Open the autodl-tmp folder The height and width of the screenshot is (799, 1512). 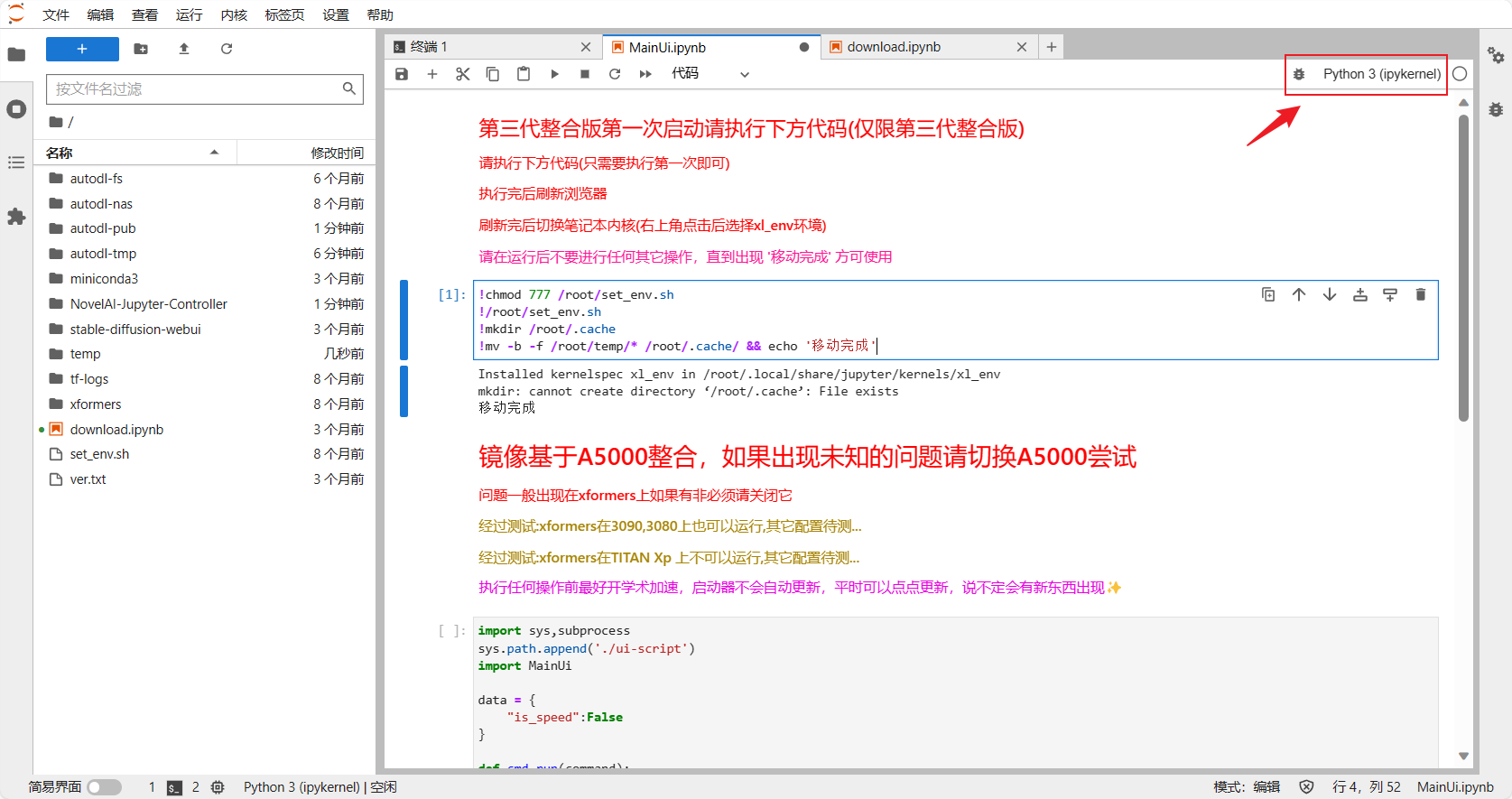205,254
